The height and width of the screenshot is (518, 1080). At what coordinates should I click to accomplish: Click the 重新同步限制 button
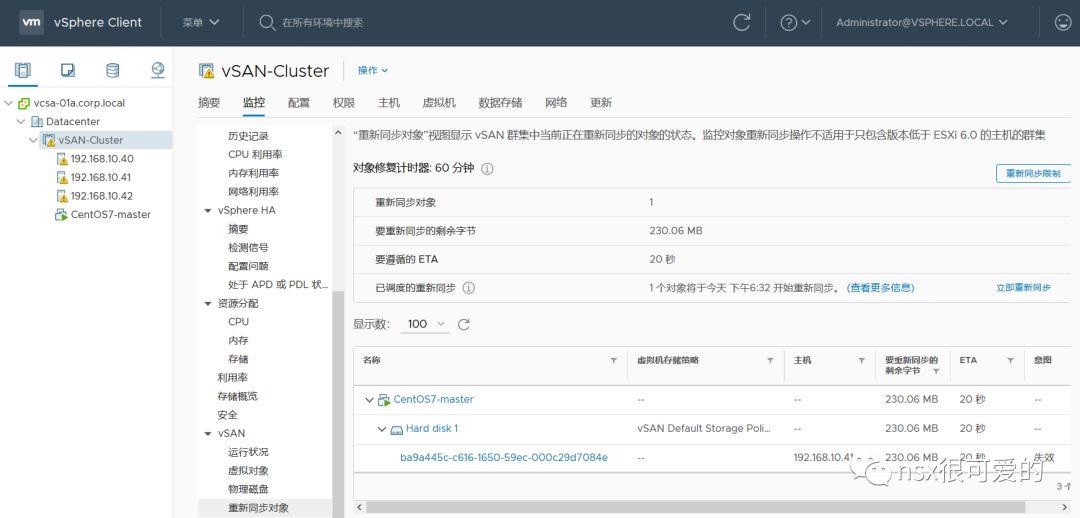tap(1033, 174)
